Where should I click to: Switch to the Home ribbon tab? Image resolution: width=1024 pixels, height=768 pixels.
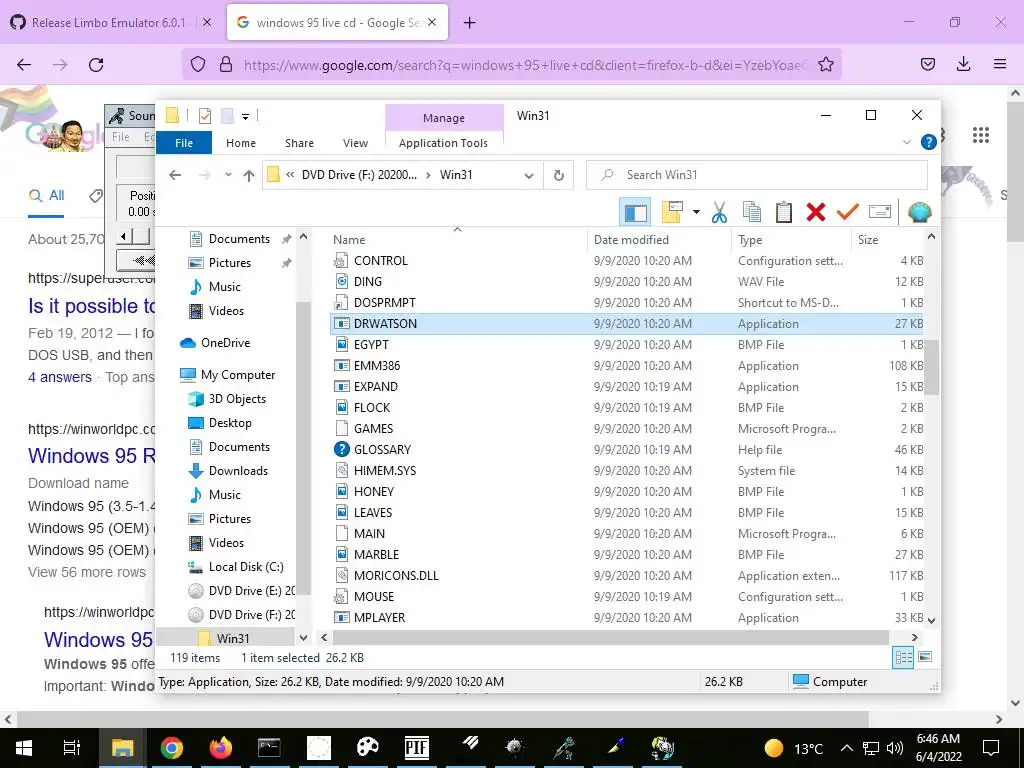(241, 143)
